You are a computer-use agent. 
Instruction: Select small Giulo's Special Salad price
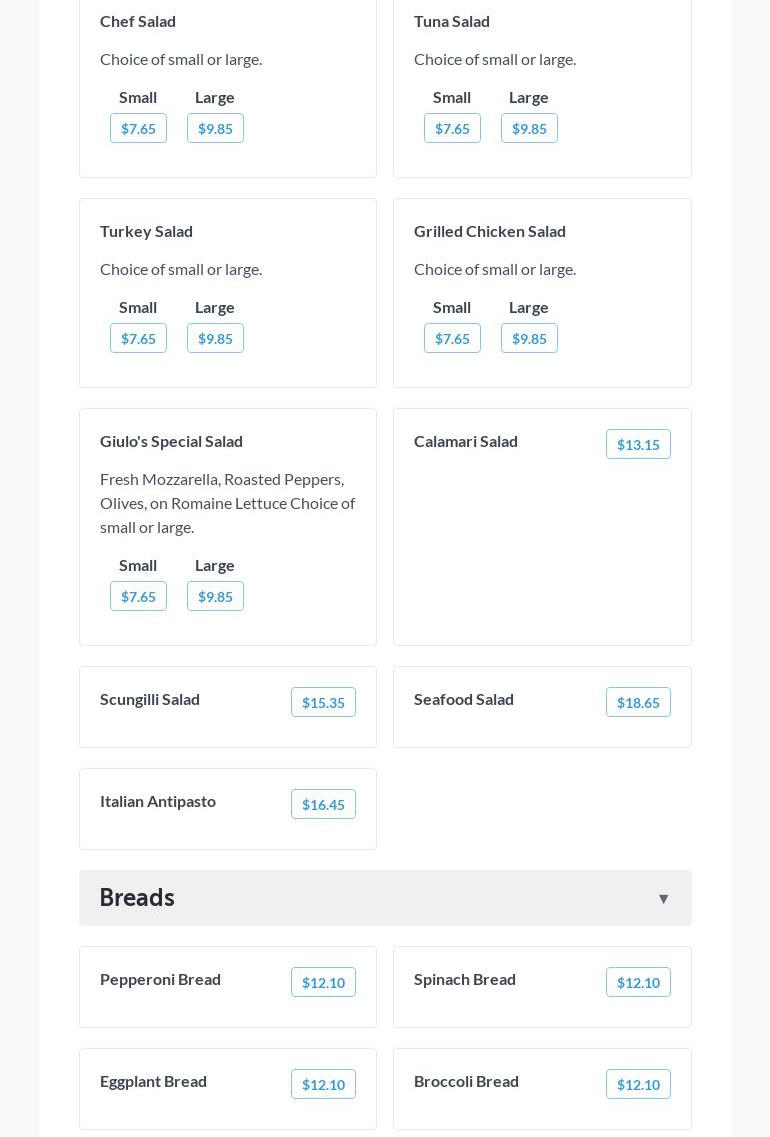click(x=138, y=597)
